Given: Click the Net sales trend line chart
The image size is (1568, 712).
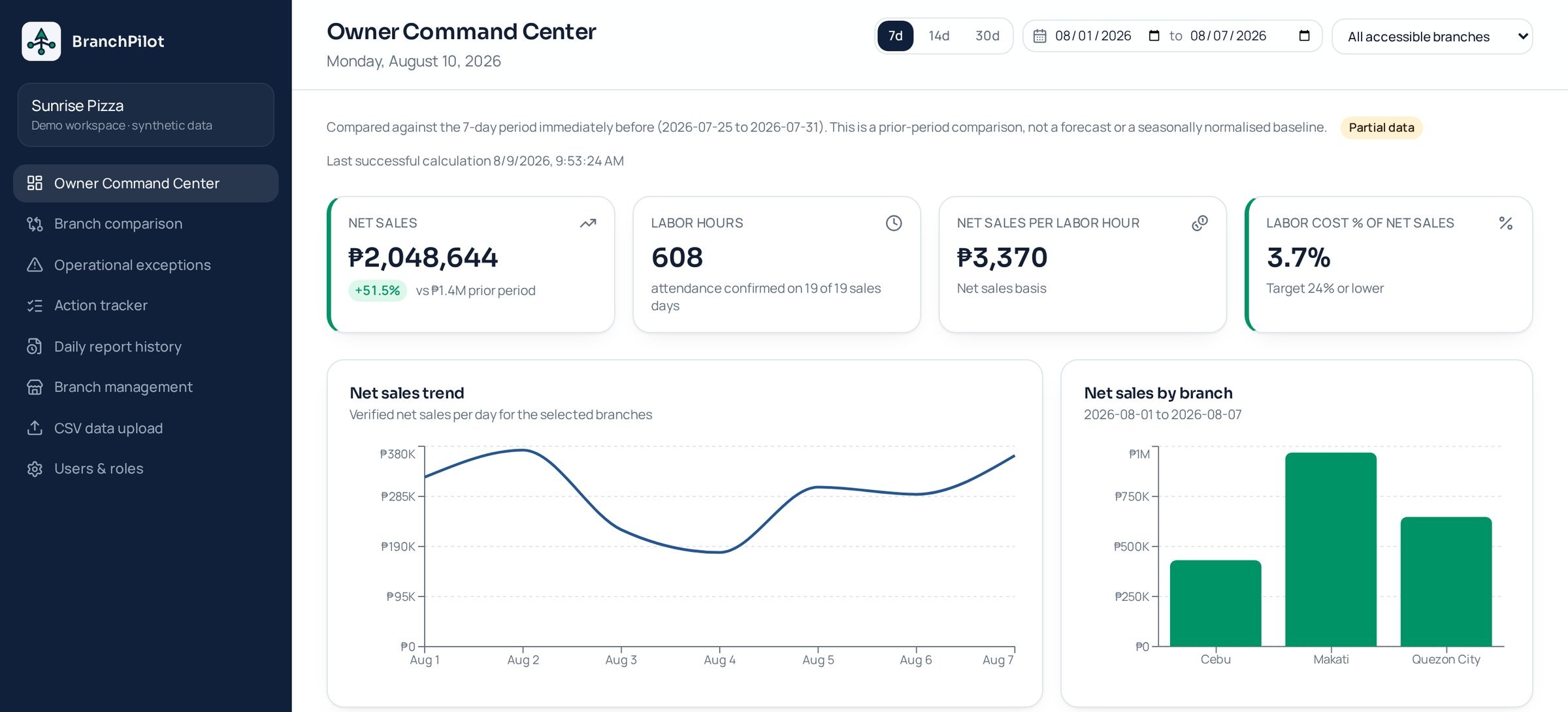Looking at the screenshot, I should tap(719, 547).
